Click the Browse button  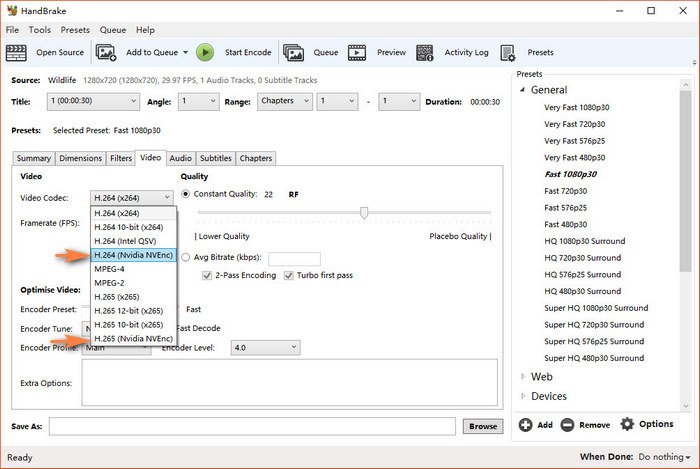click(x=483, y=426)
